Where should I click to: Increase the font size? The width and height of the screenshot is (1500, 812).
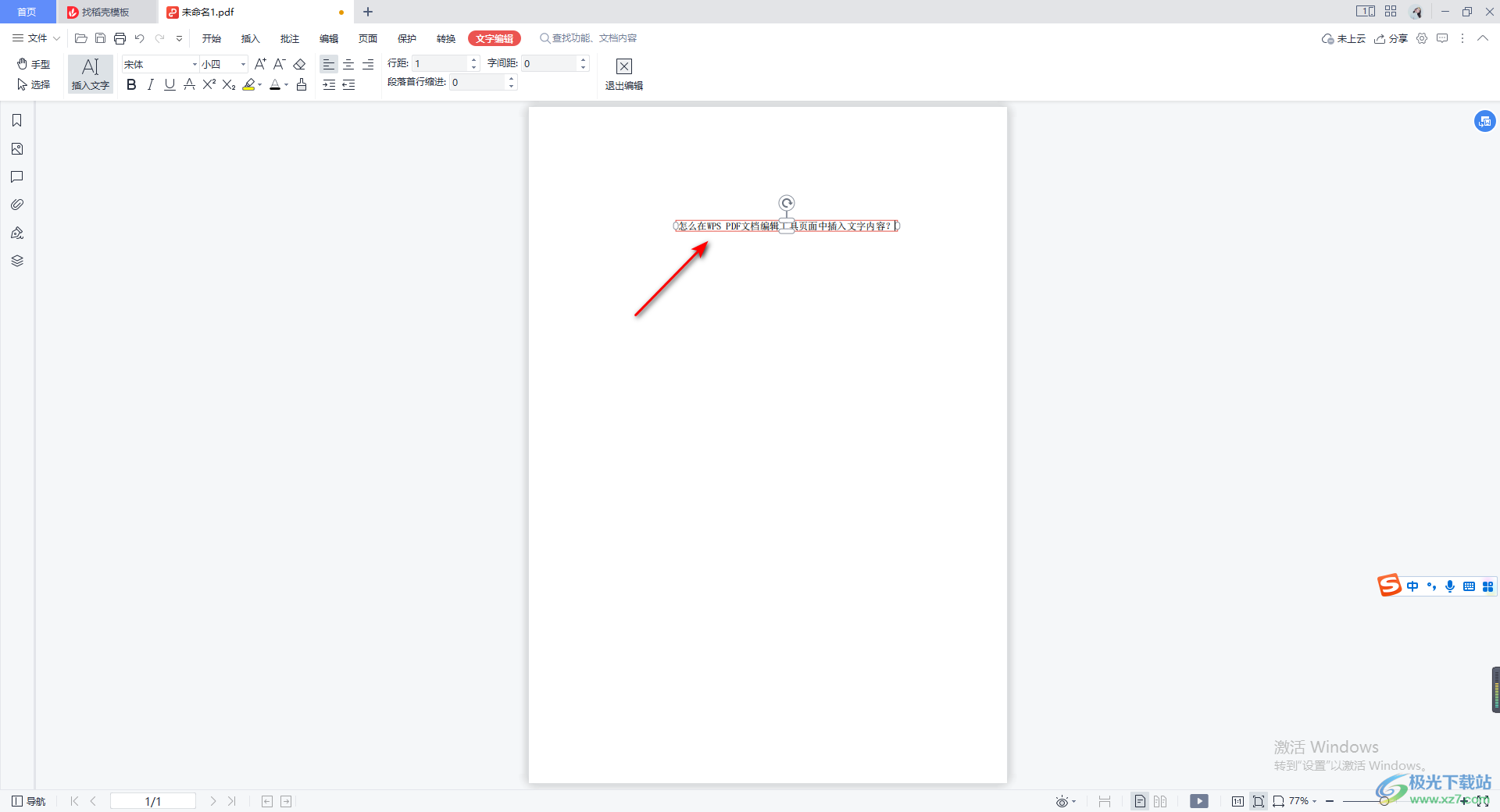point(260,64)
